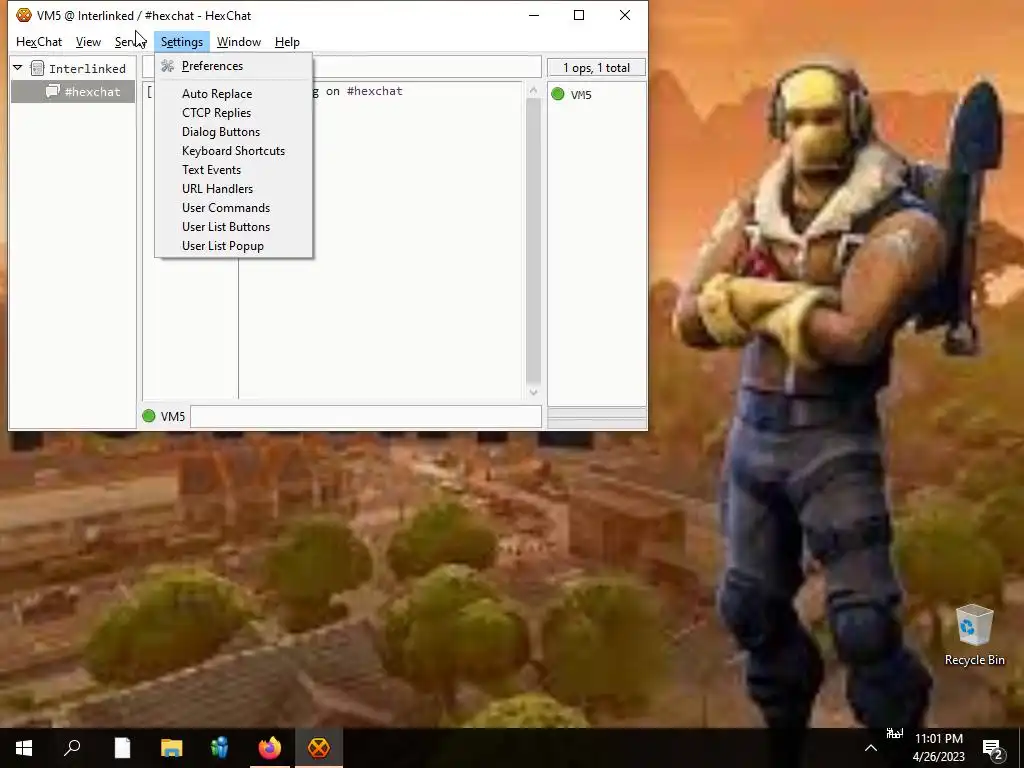Open the blank document taskbar icon
The height and width of the screenshot is (768, 1024).
(x=122, y=748)
